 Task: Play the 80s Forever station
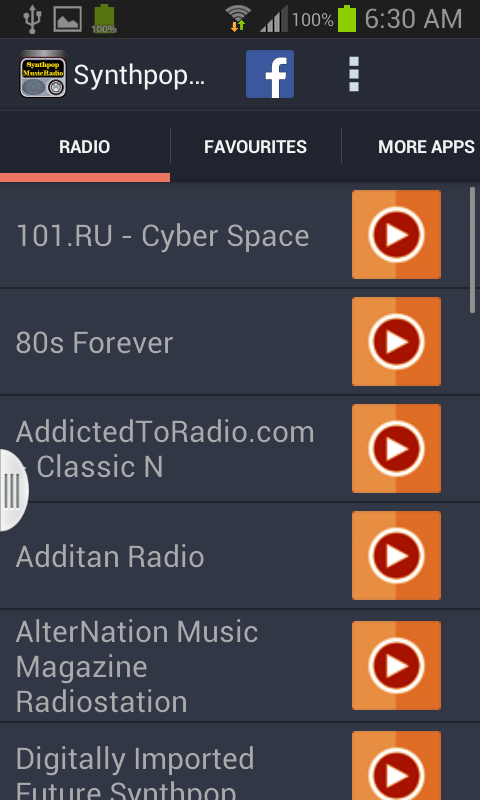point(396,341)
